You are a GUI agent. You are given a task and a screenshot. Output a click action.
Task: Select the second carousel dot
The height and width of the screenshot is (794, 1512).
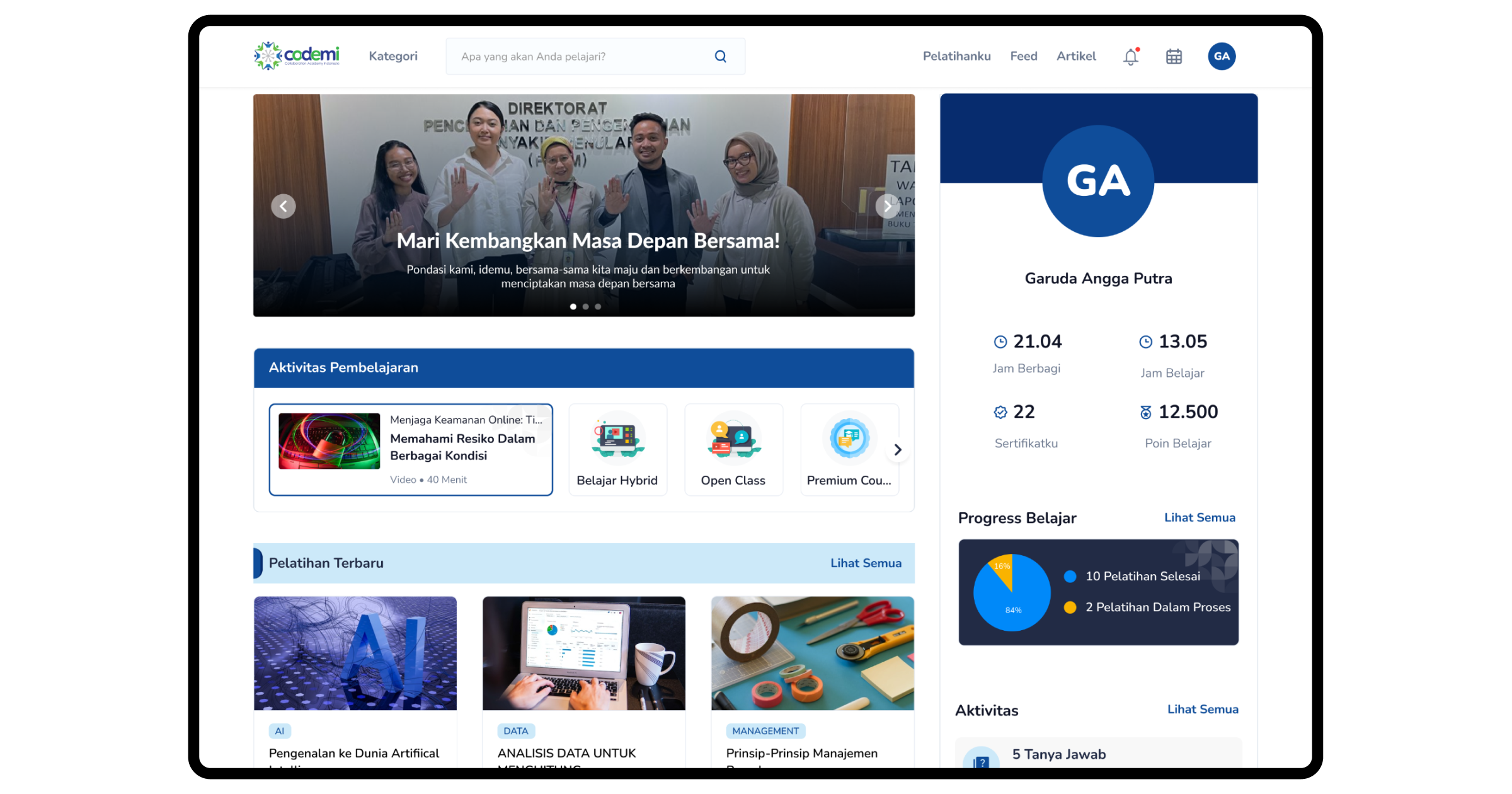586,307
